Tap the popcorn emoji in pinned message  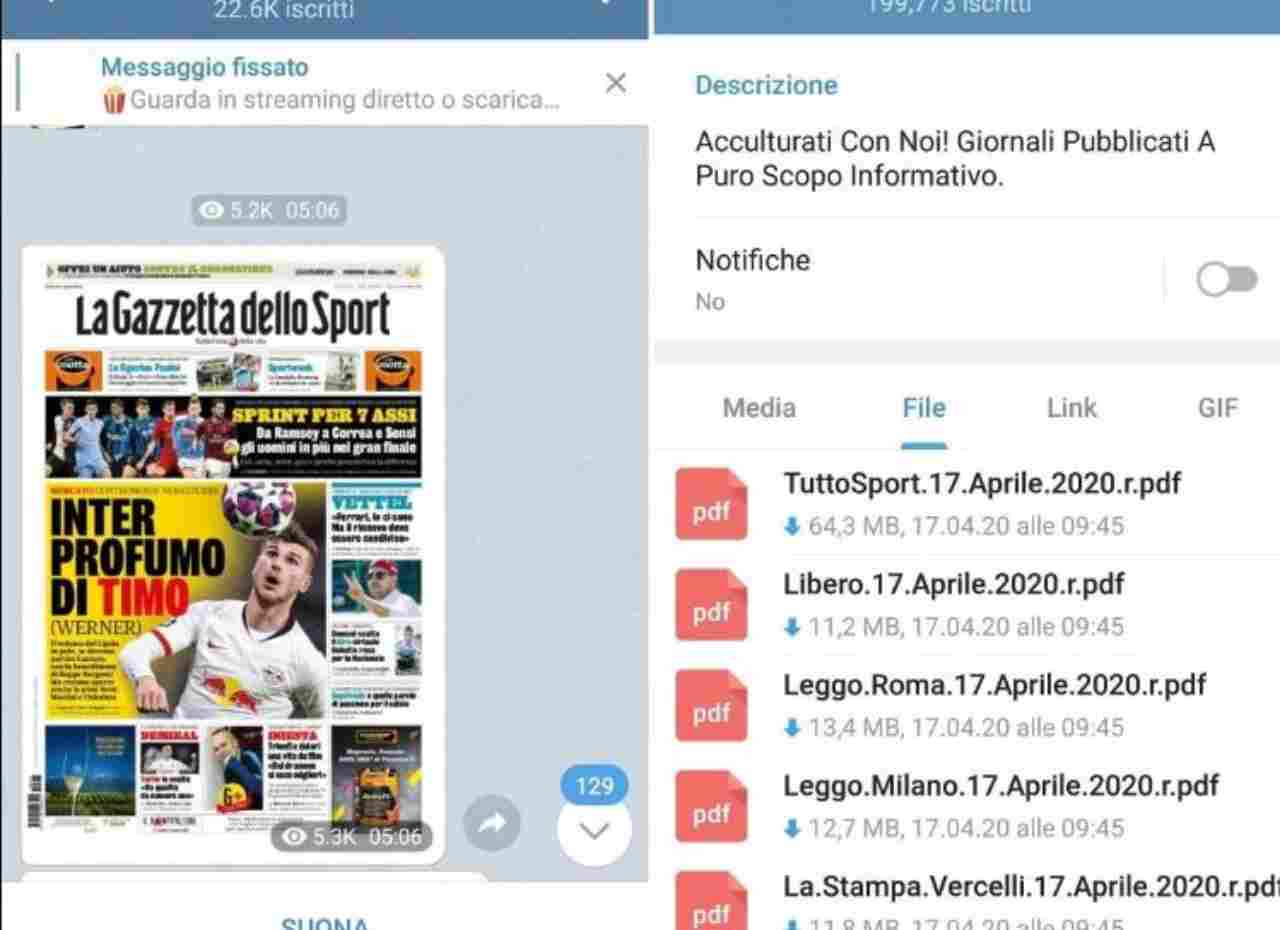click(113, 100)
